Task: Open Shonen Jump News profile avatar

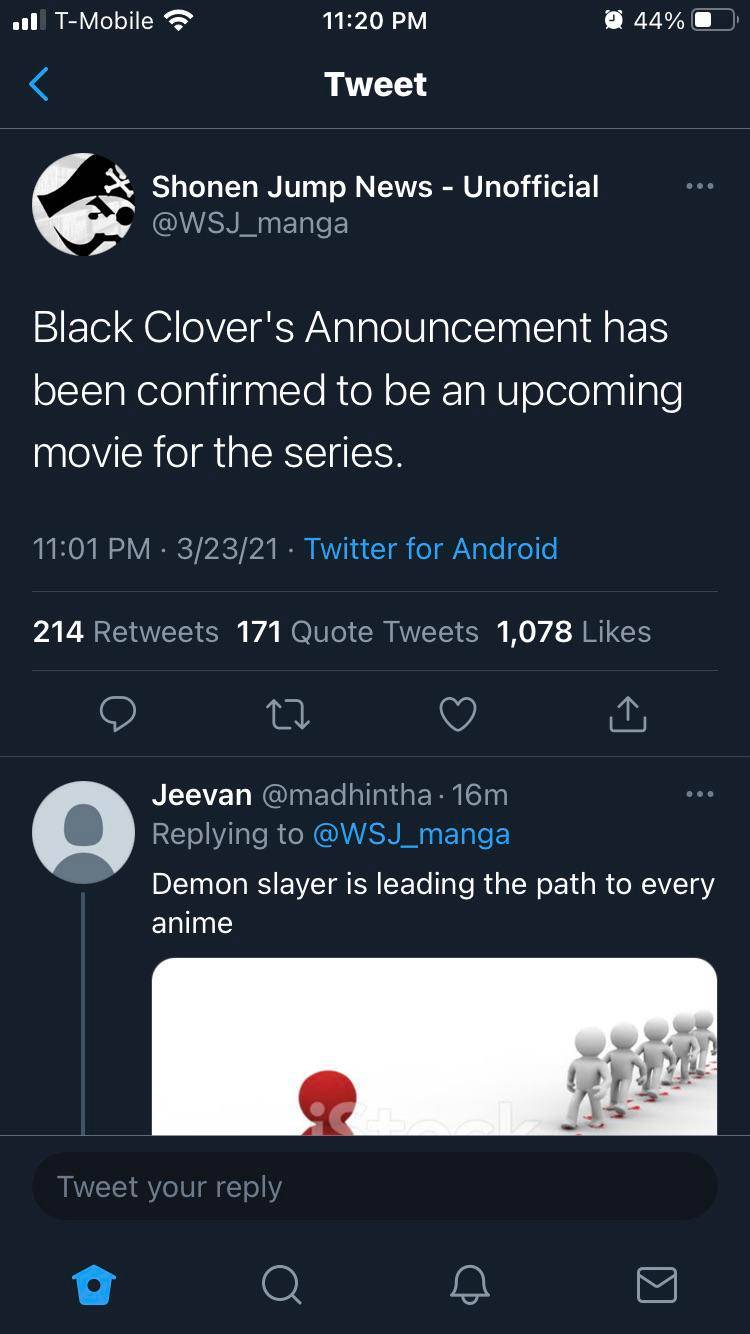Action: click(85, 205)
